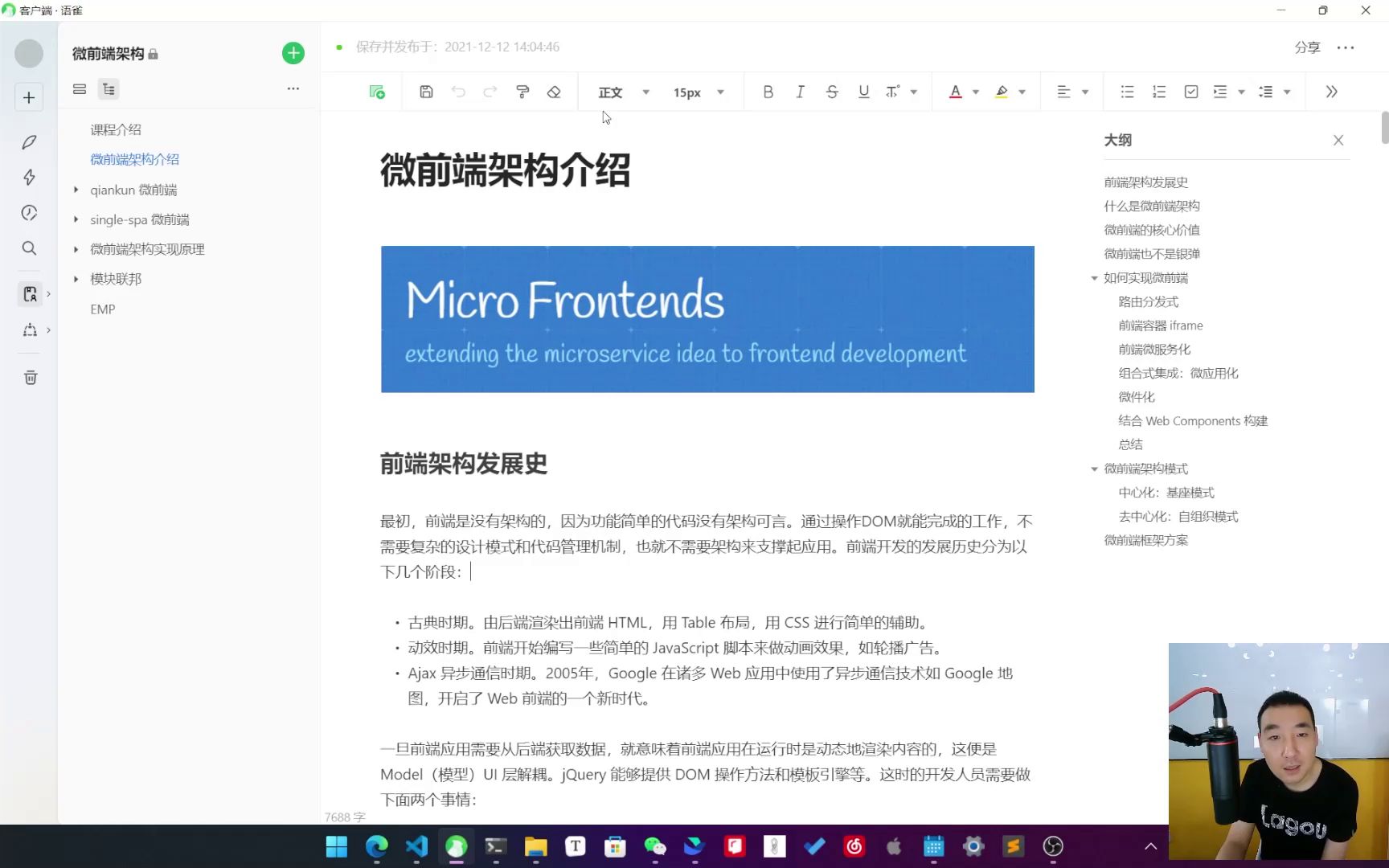Toggle underline formatting
This screenshot has width=1389, height=868.
863,92
